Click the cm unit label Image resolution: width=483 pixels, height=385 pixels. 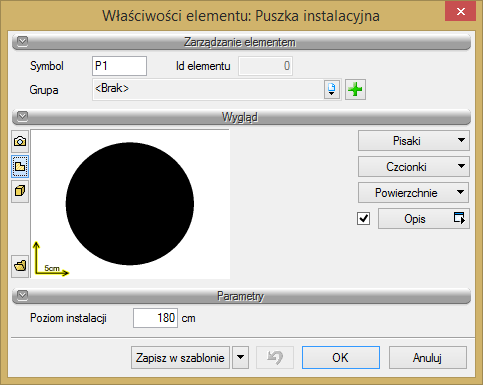(x=188, y=318)
